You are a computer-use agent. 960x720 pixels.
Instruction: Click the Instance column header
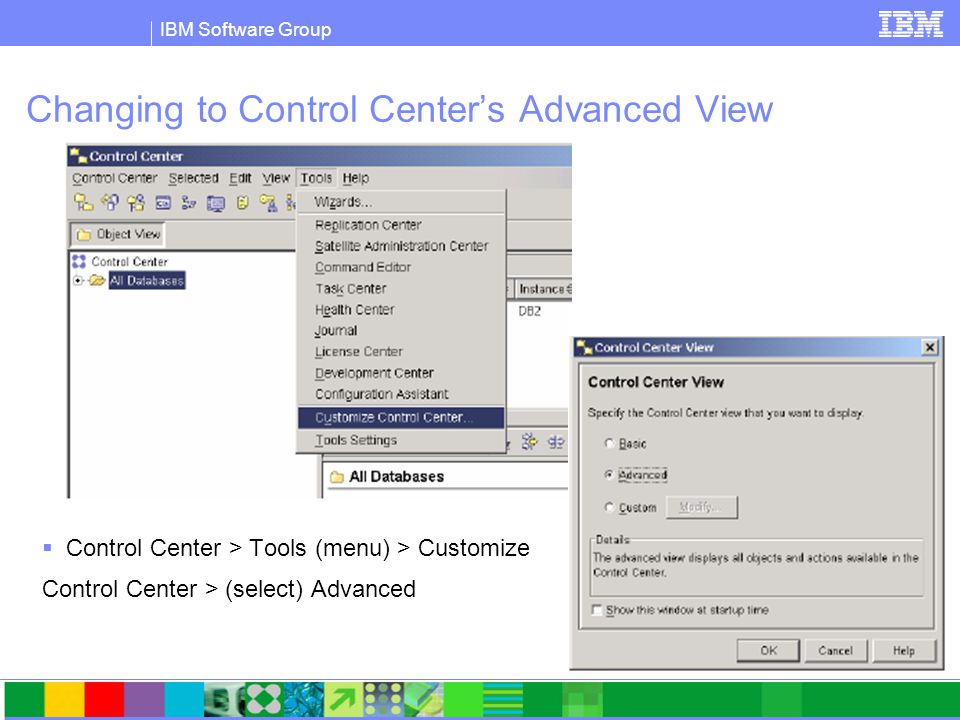click(544, 289)
